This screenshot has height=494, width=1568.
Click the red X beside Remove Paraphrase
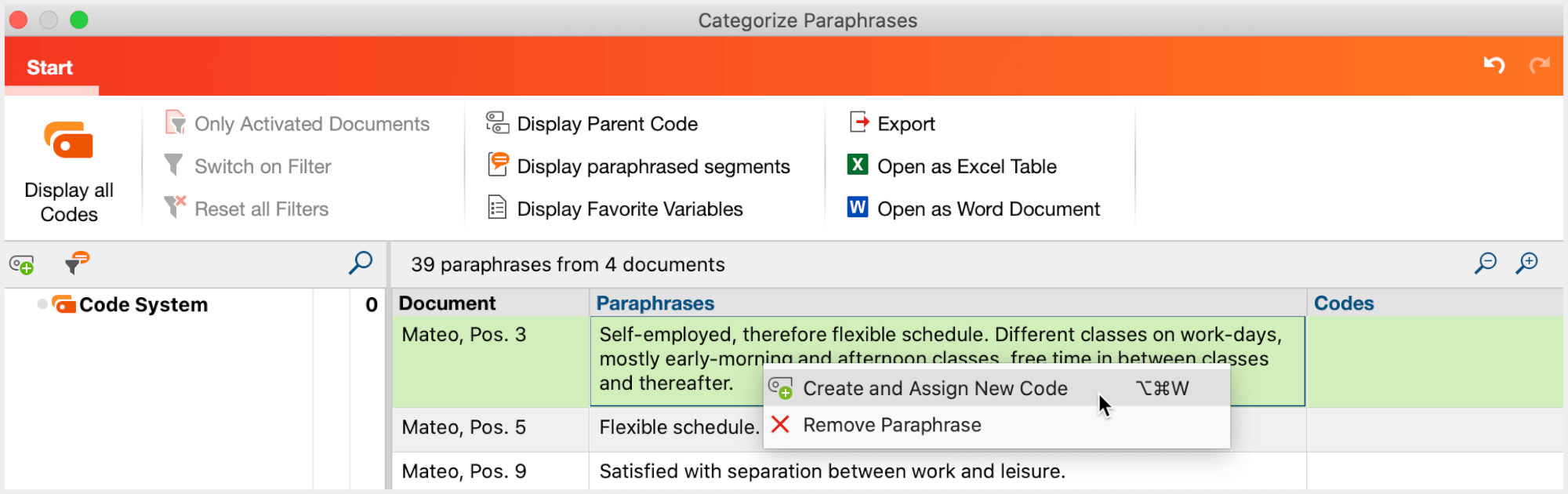click(780, 424)
